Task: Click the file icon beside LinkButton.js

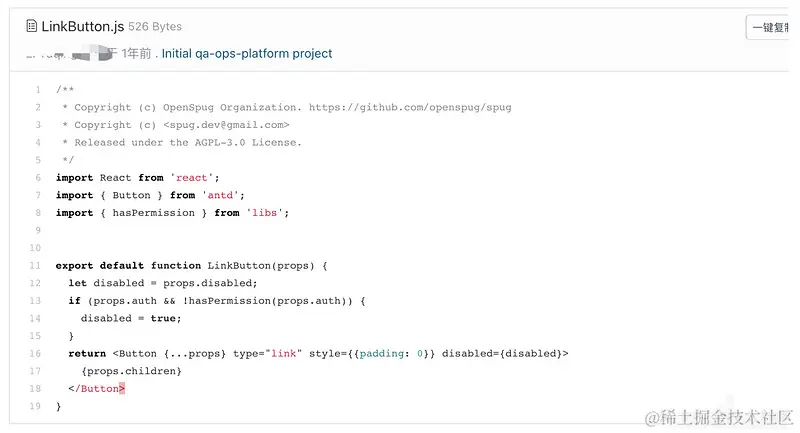Action: [x=32, y=26]
